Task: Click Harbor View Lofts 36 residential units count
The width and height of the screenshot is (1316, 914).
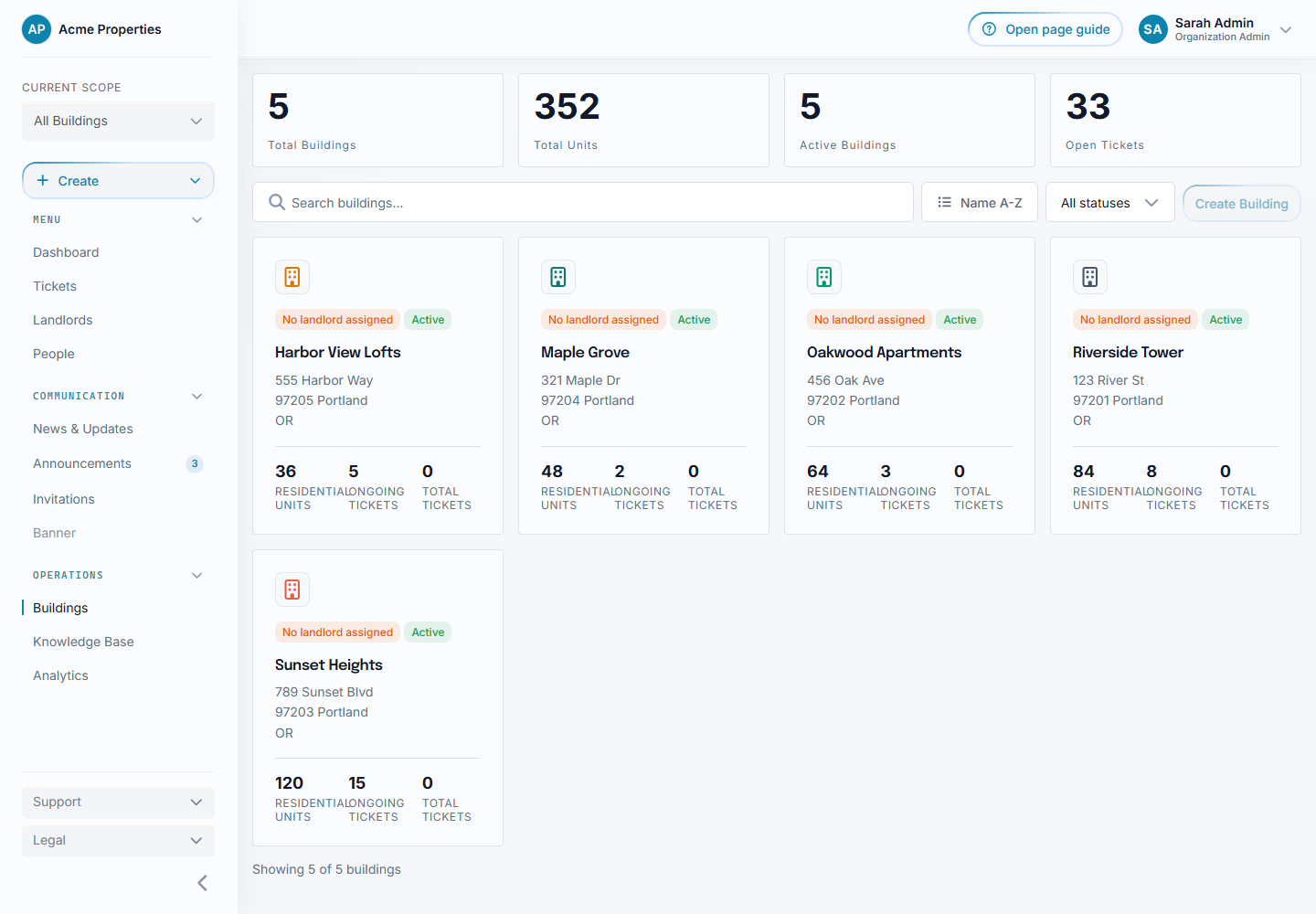Action: (x=286, y=472)
